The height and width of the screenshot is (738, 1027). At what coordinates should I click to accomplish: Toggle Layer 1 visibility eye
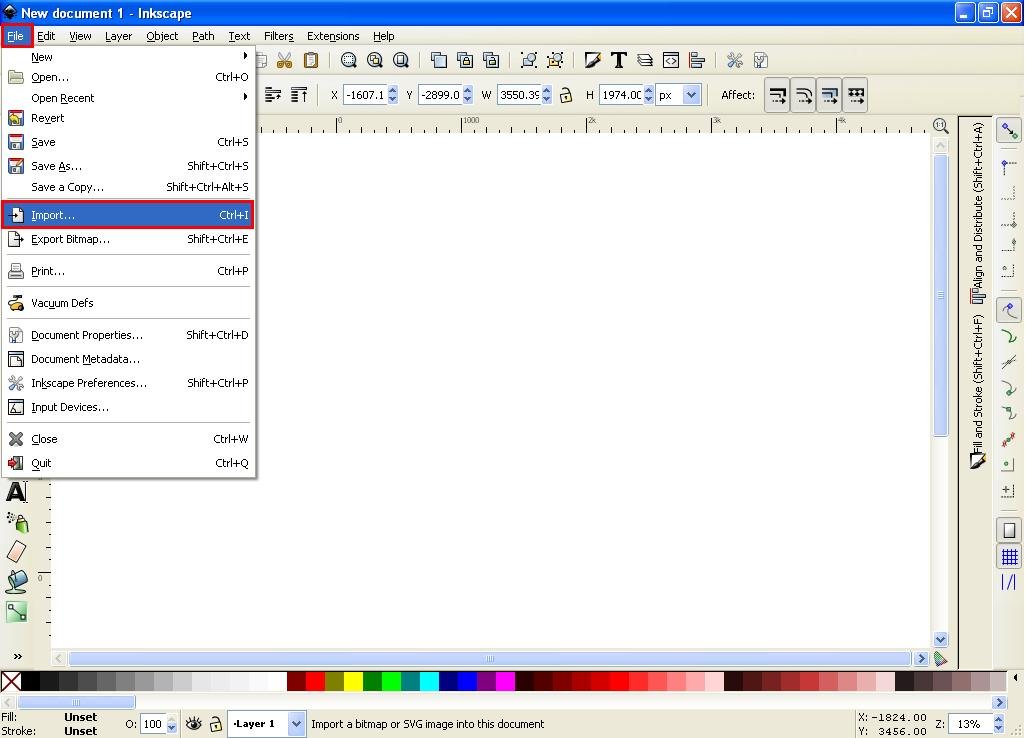click(x=194, y=724)
